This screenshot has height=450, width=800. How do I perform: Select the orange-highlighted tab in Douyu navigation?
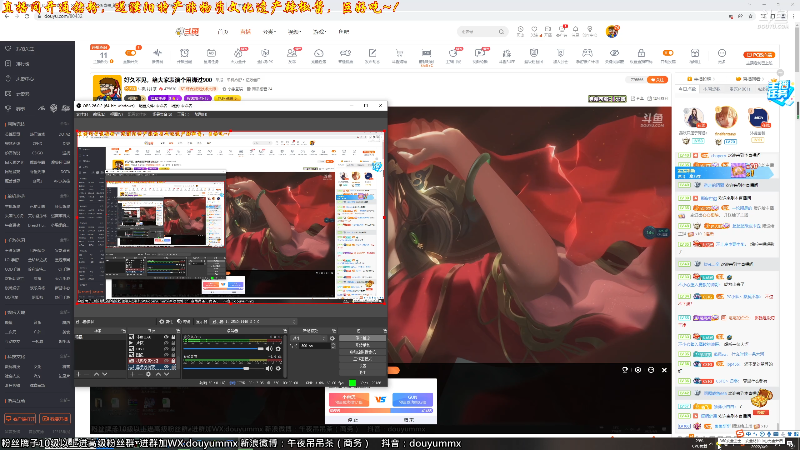pyautogui.click(x=245, y=32)
